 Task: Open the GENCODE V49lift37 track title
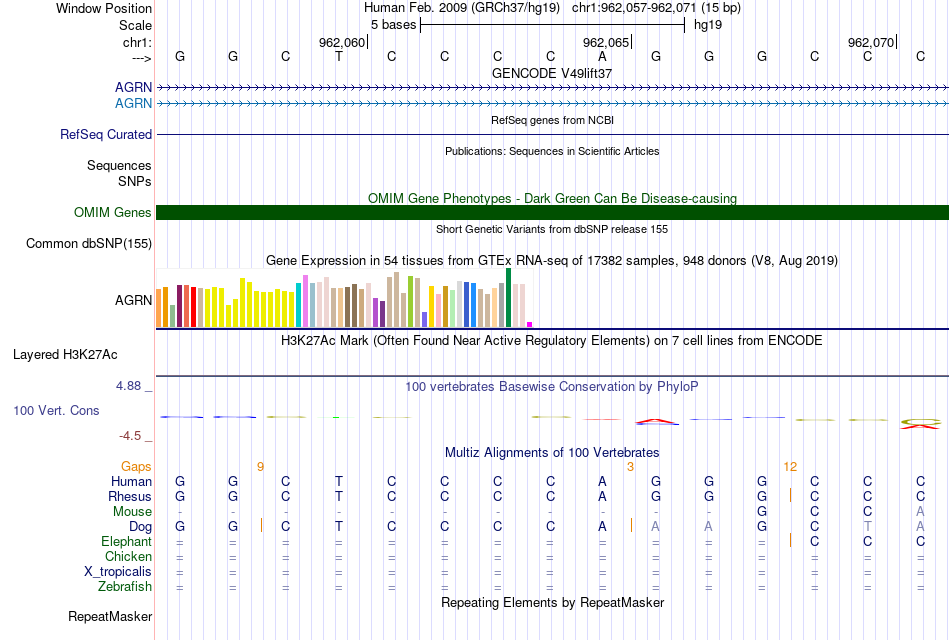[552, 73]
